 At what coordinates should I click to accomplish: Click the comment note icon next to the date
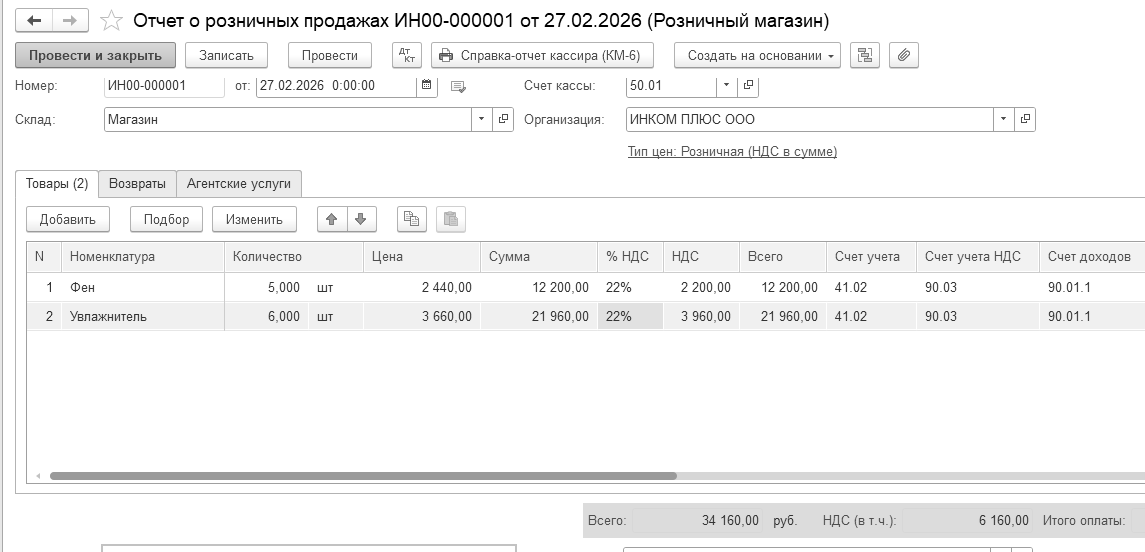point(458,86)
